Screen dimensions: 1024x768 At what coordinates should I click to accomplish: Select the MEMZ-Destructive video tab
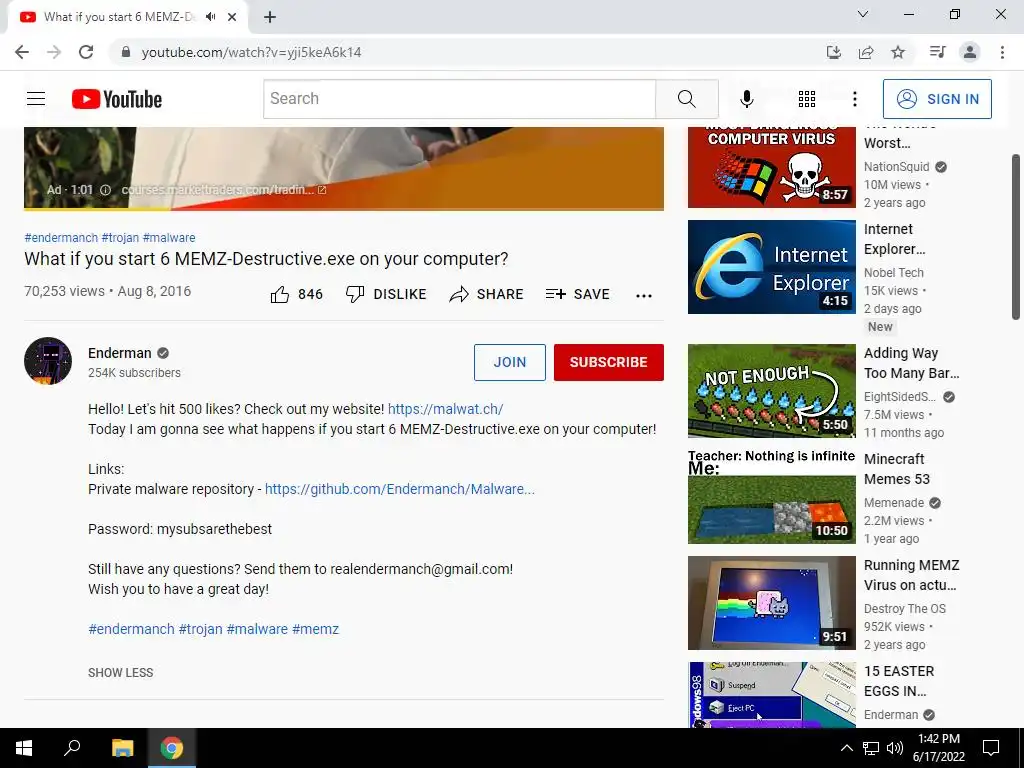click(x=119, y=17)
